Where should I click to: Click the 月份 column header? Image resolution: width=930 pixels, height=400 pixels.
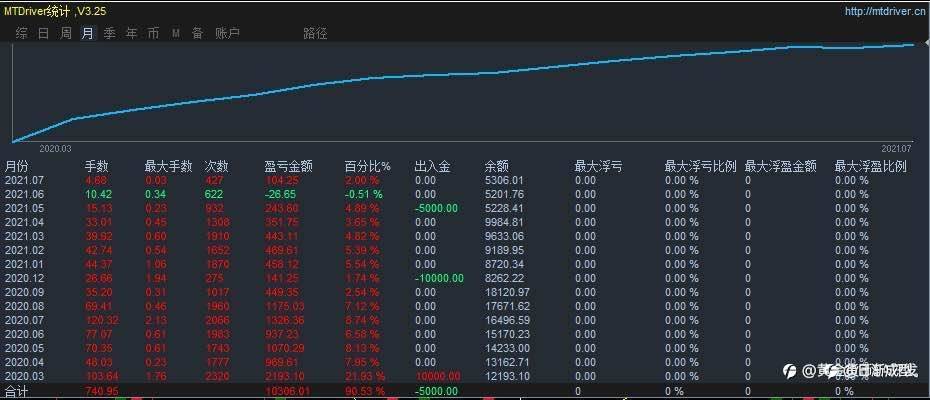coord(17,166)
